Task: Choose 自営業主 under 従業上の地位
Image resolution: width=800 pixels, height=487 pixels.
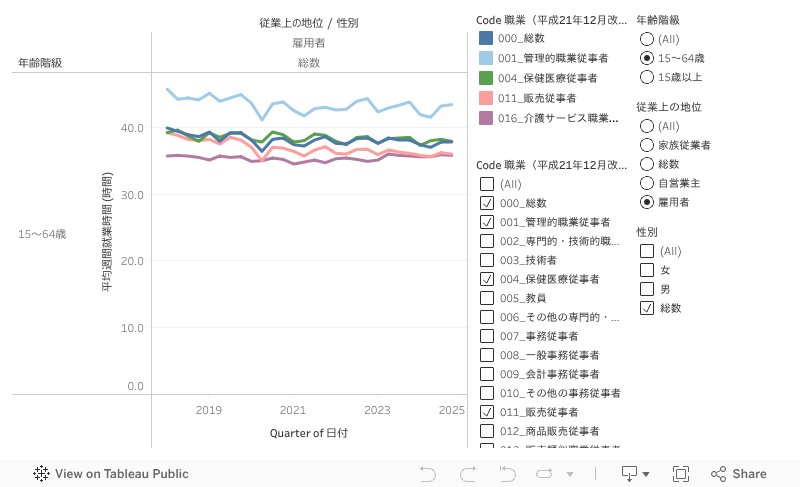Action: (647, 183)
